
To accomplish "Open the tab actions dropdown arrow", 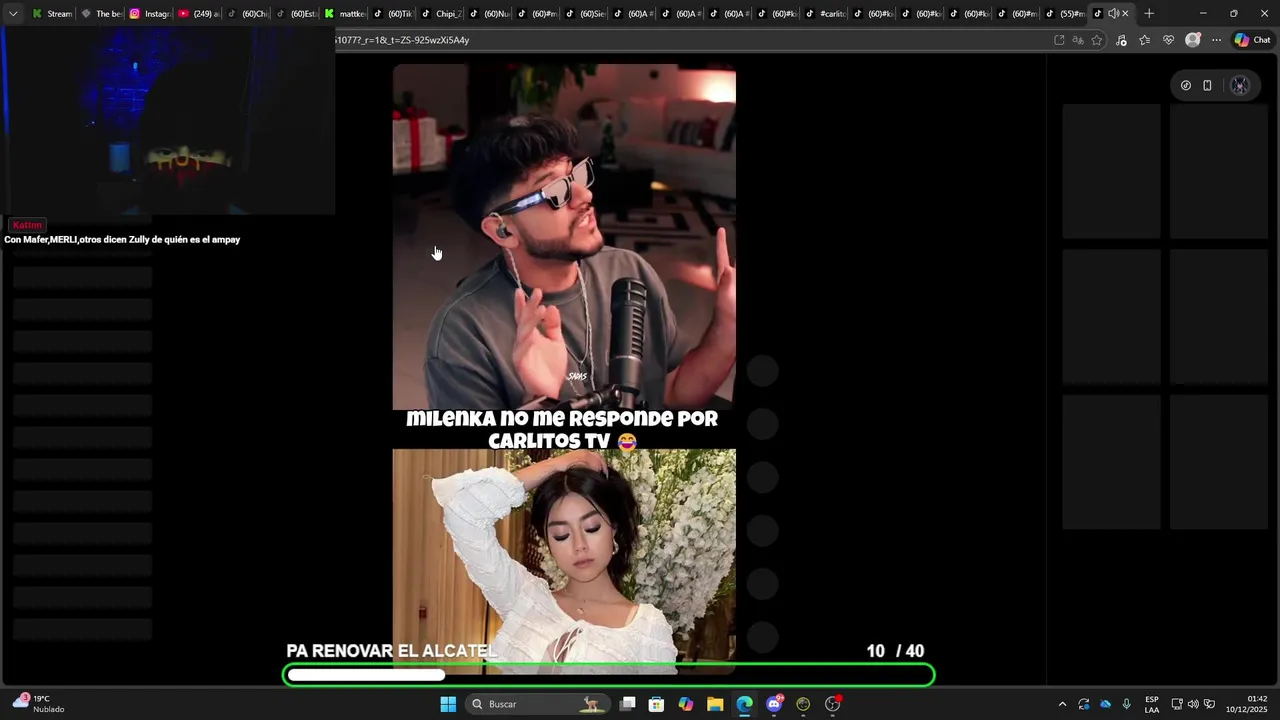I will click(x=13, y=14).
